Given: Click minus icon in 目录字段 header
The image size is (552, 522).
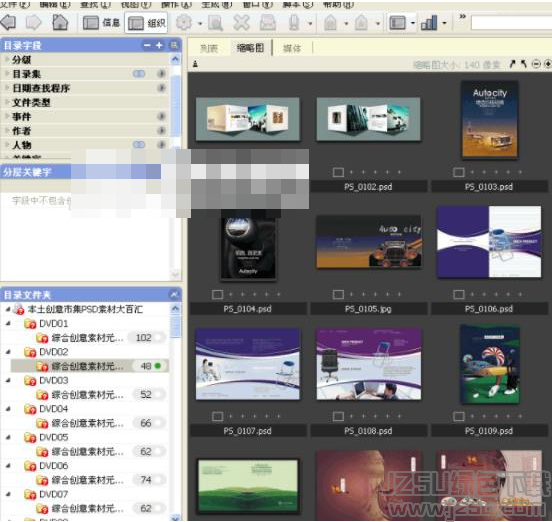Looking at the screenshot, I should (147, 45).
